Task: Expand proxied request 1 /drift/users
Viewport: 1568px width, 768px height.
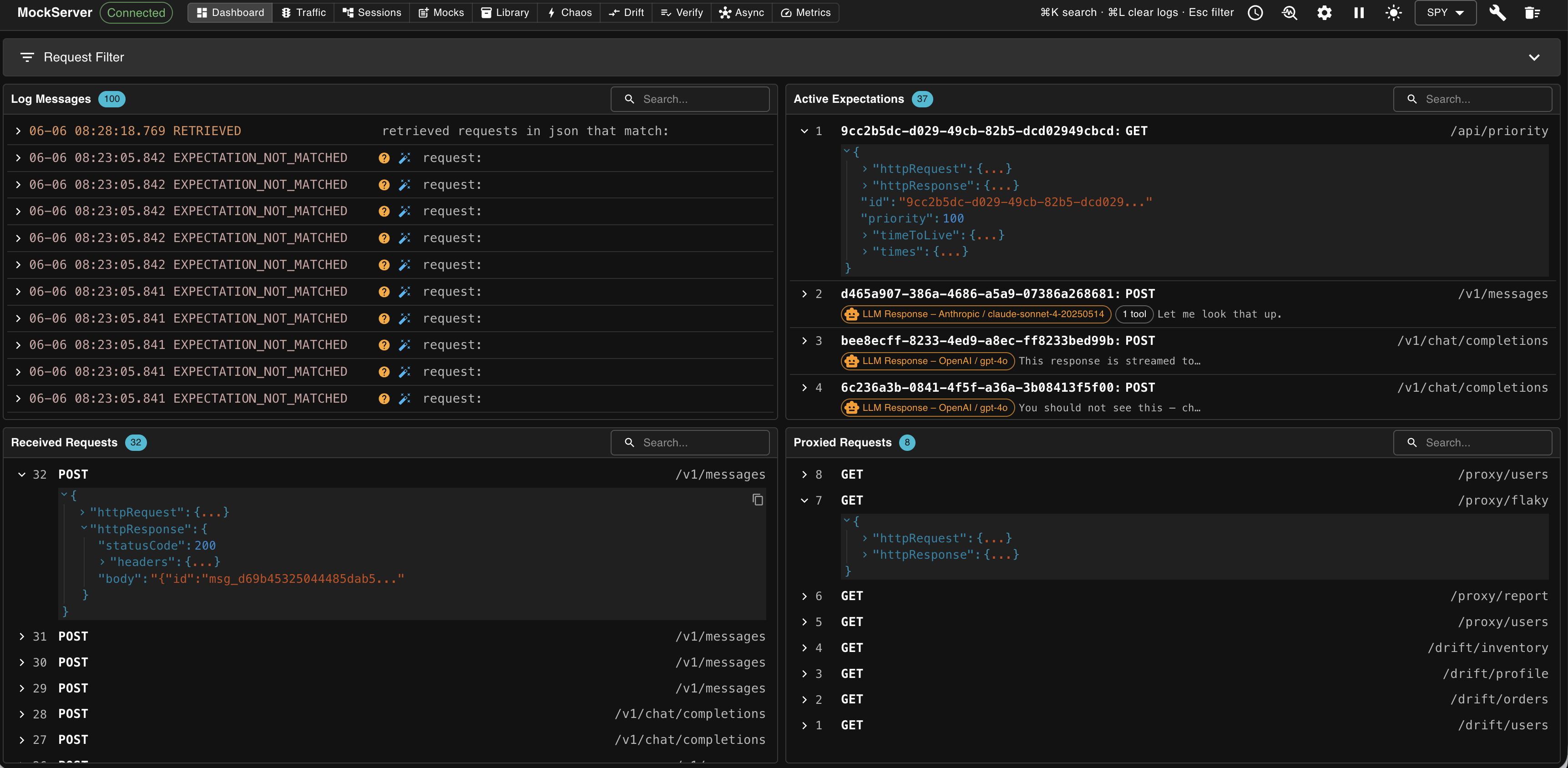Action: click(804, 725)
